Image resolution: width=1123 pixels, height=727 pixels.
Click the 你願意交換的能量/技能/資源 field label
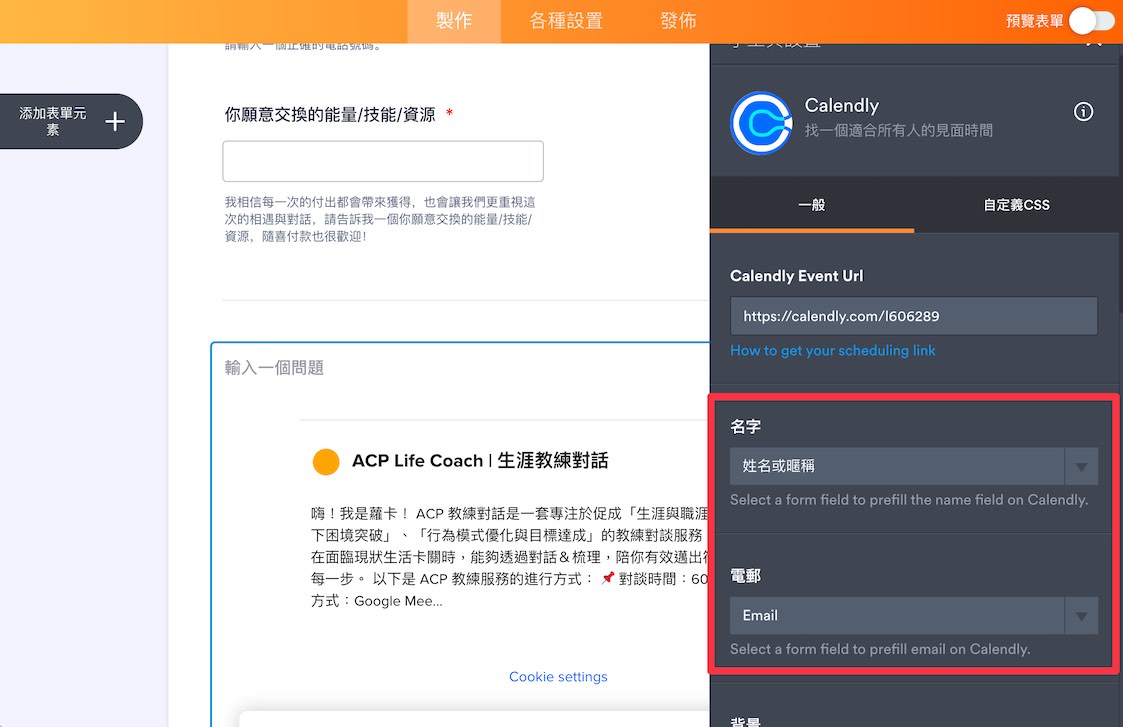[329, 115]
